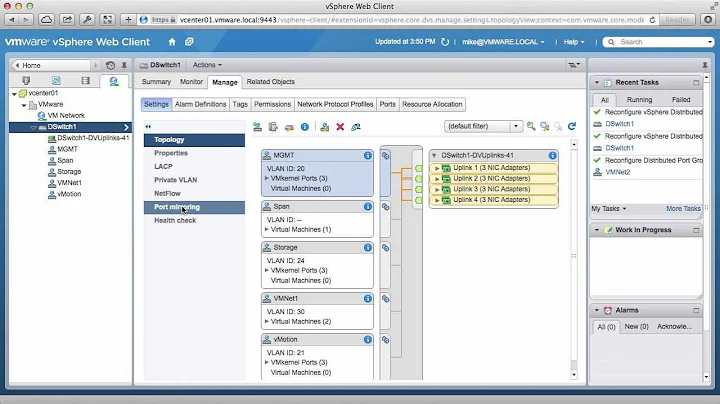Click the manage port groups toolbar icon

pyautogui.click(x=289, y=127)
